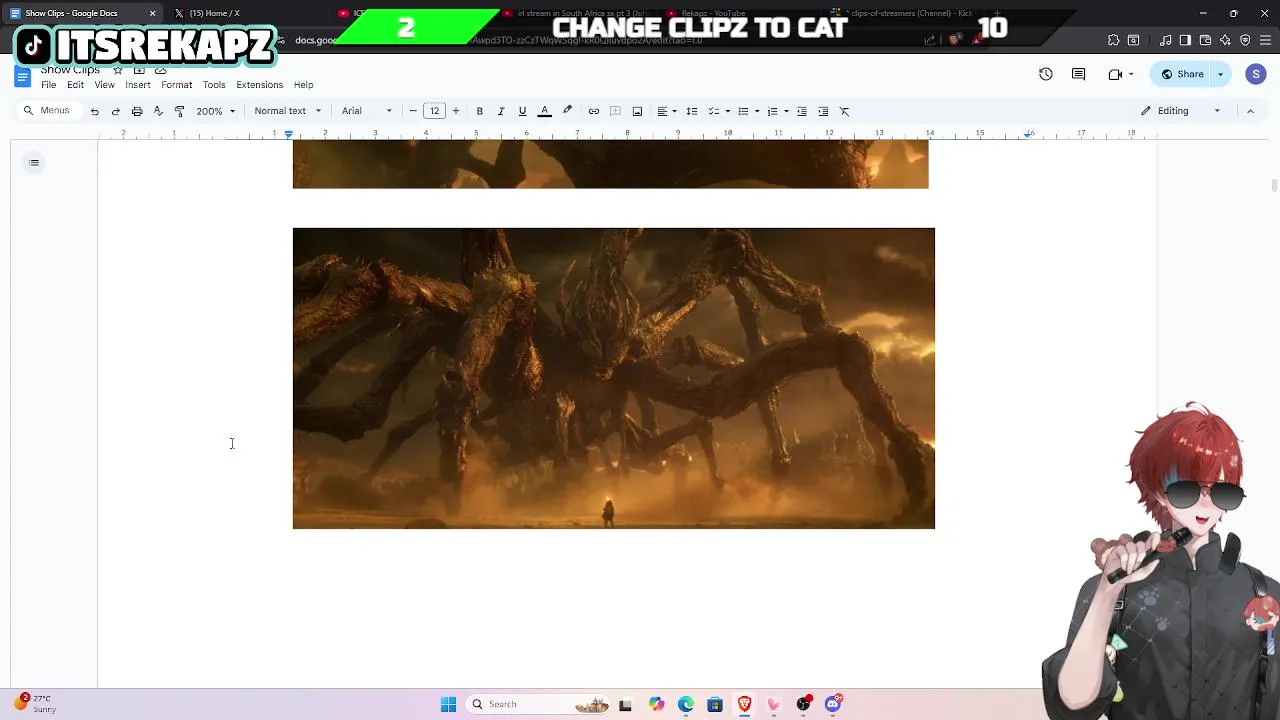Open the S account avatar
Viewport: 1280px width, 720px height.
tap(1256, 74)
